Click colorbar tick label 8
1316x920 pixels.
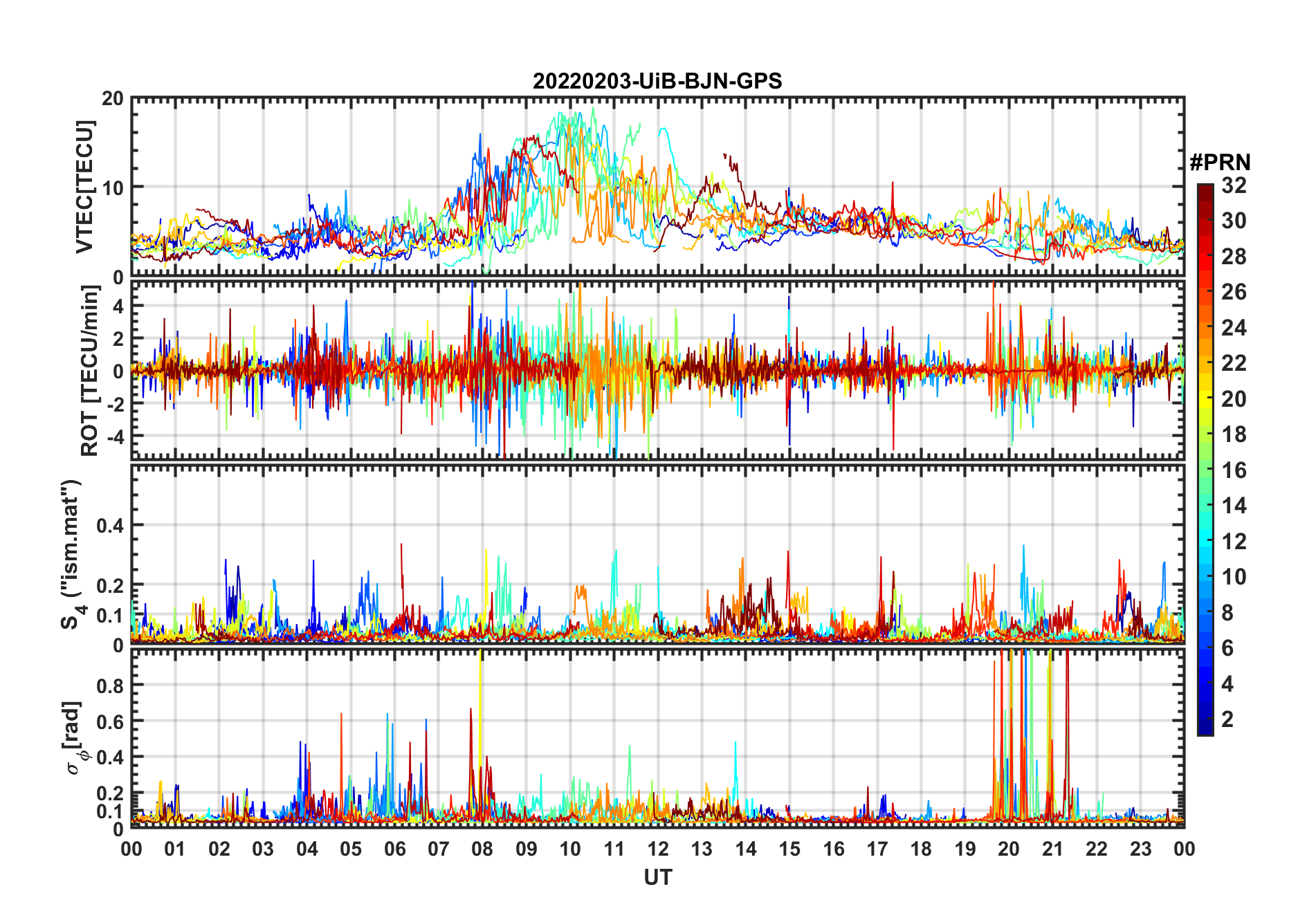point(1227,613)
